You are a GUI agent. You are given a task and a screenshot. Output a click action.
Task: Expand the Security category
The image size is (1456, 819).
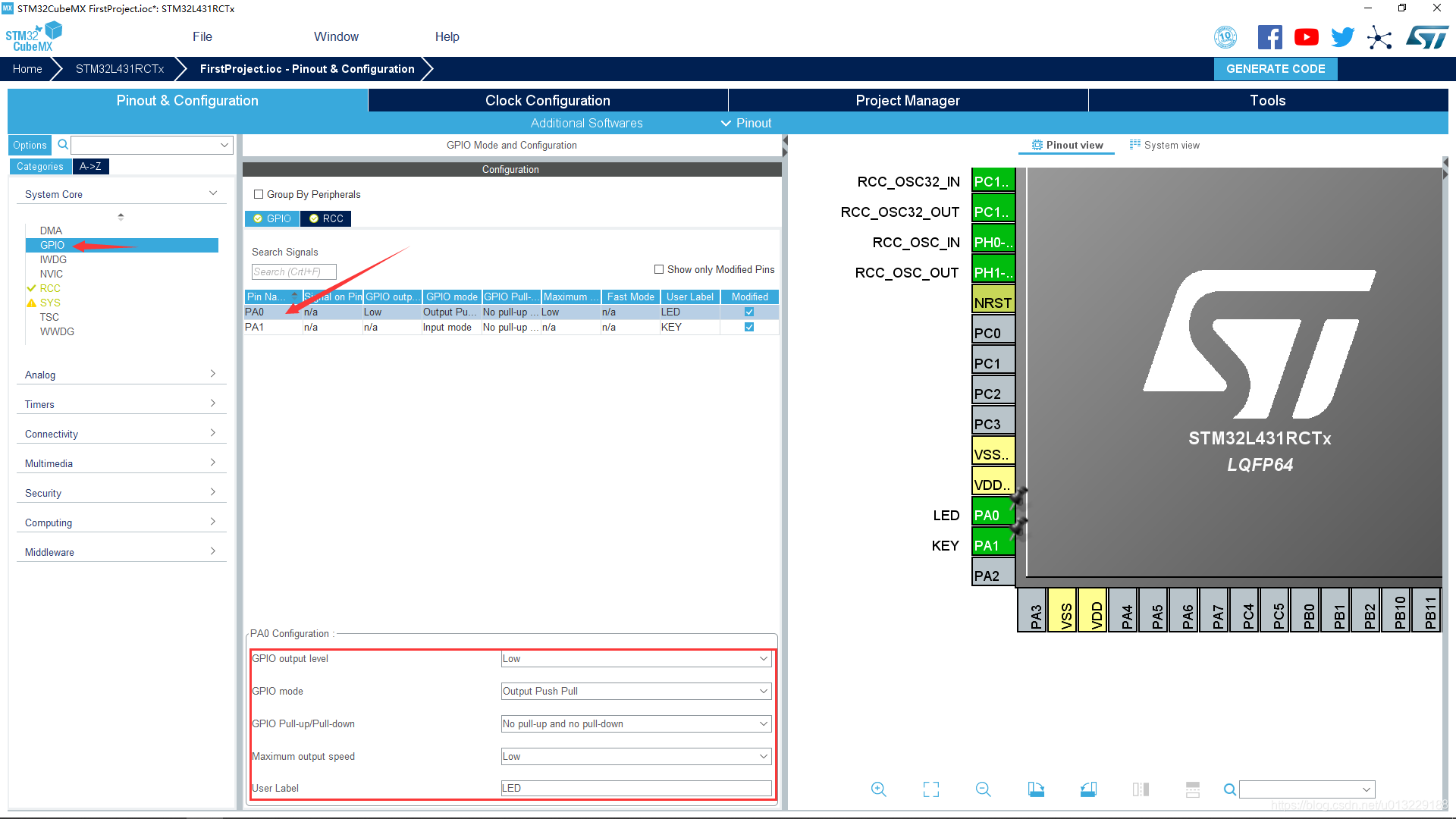tap(121, 493)
